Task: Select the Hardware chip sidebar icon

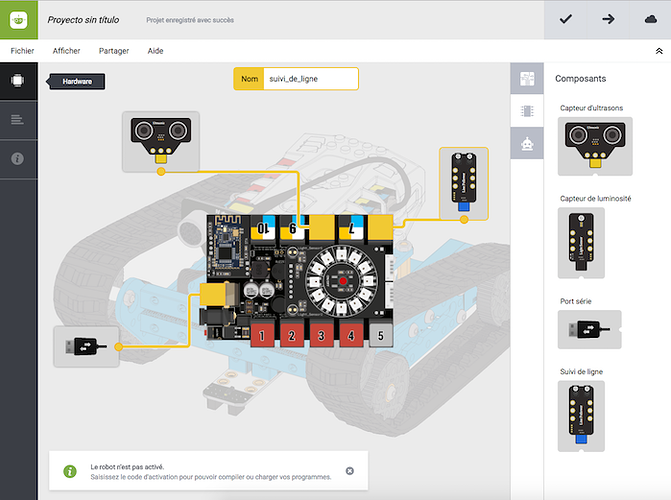Action: 18,80
